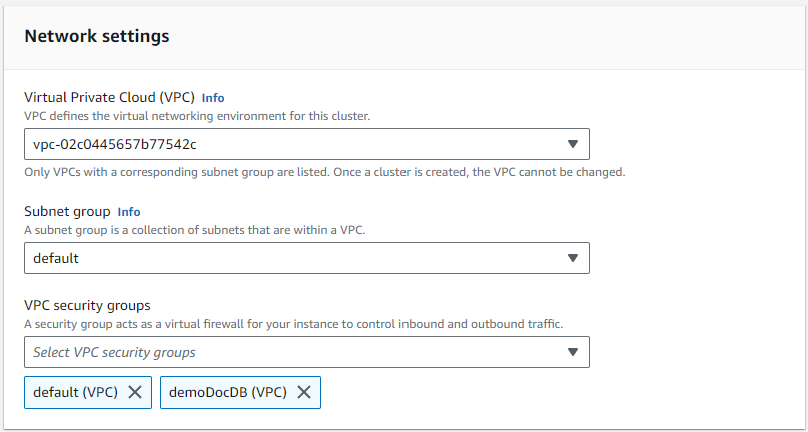
Task: Click the vpc-02c0445657b77542c value in VPC dropdown
Action: coord(115,144)
